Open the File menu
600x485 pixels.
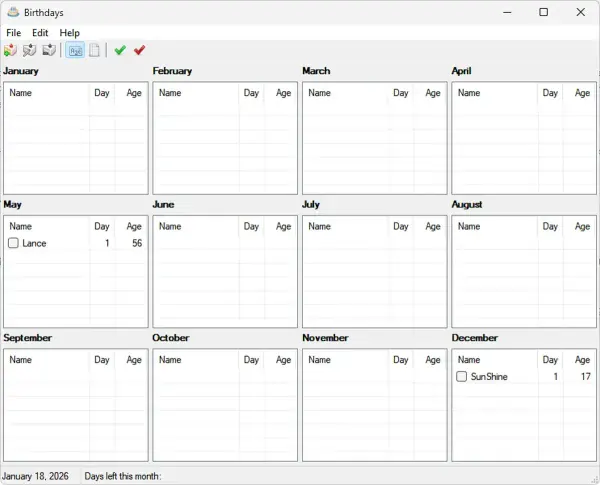(x=14, y=33)
